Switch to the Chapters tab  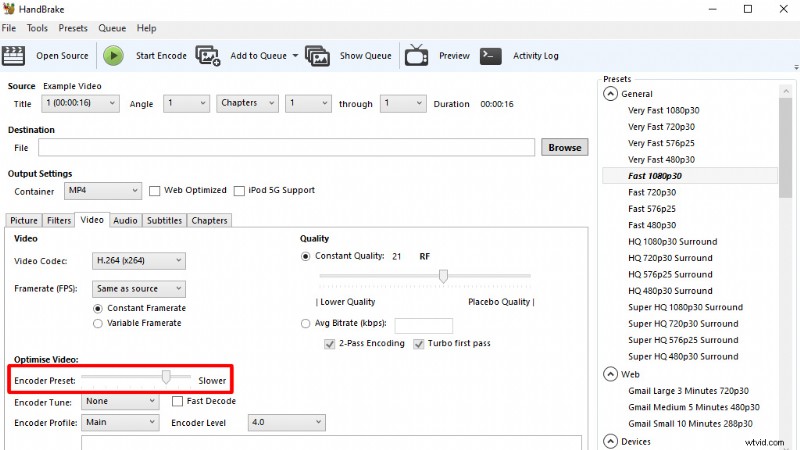click(209, 220)
